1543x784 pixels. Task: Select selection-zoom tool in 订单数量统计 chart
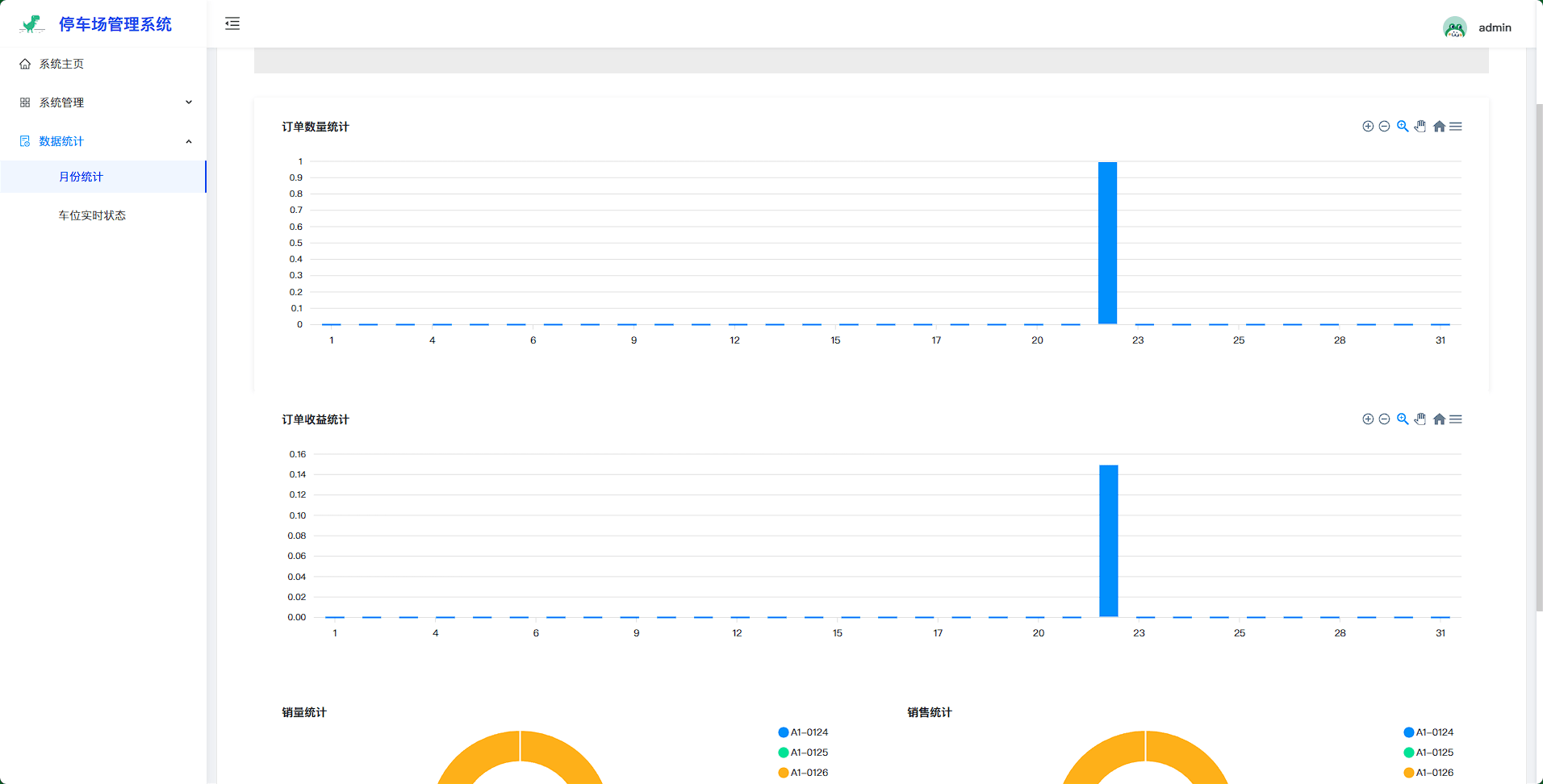(x=1403, y=127)
